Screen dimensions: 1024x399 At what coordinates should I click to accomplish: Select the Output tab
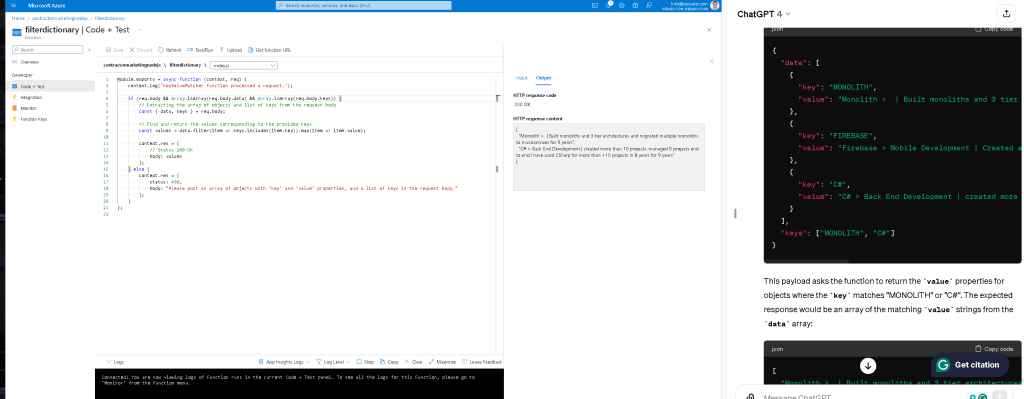tap(543, 78)
